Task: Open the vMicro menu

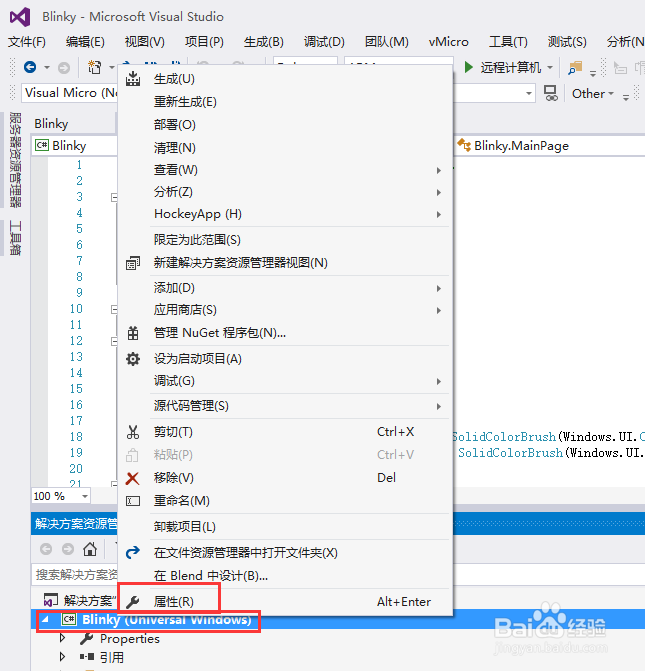Action: [449, 42]
